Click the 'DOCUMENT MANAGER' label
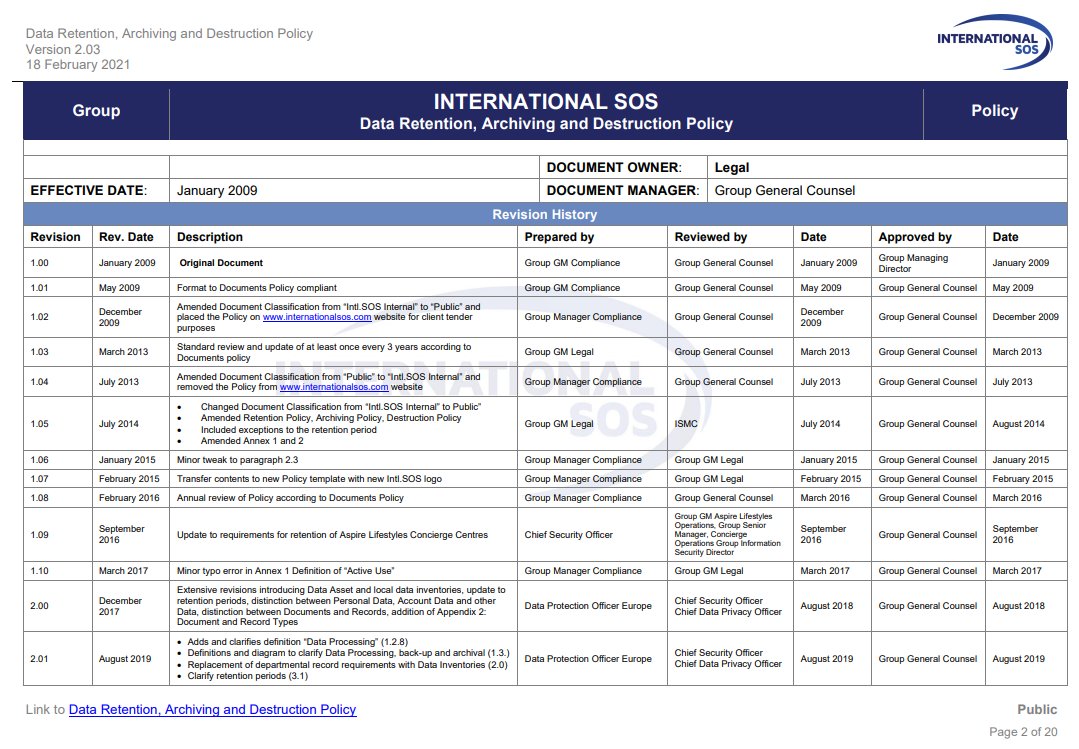1079x749 pixels. pos(621,190)
